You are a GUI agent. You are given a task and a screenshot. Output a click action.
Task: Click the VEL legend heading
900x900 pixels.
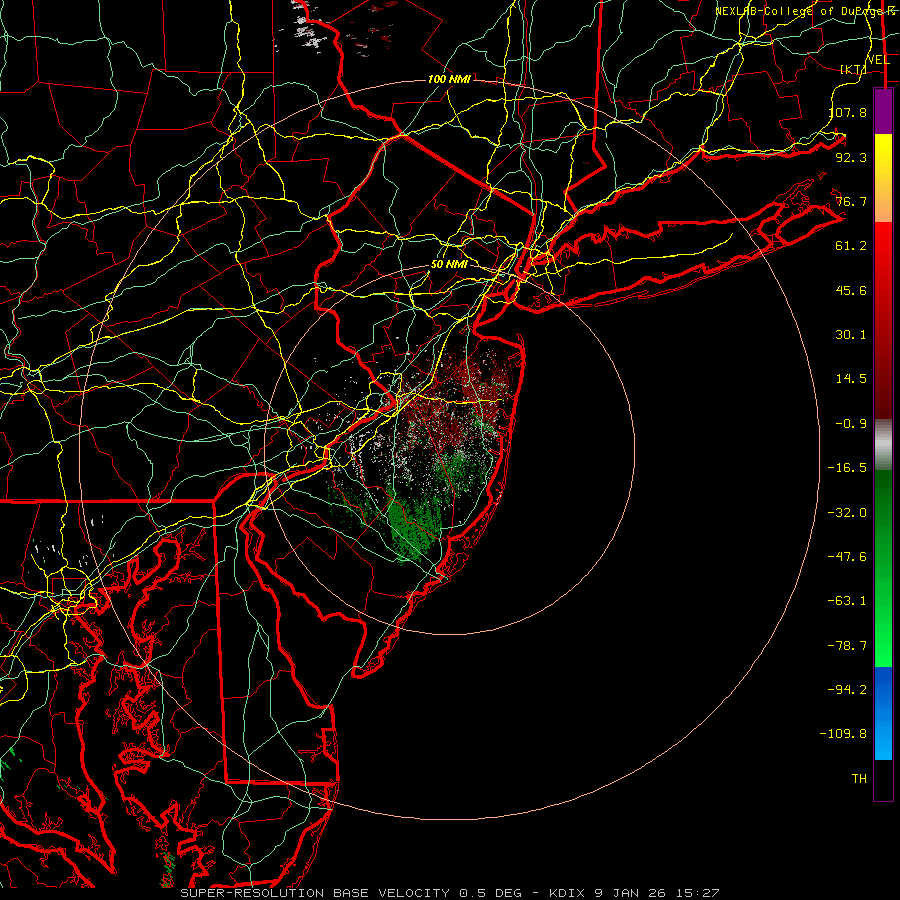(878, 60)
